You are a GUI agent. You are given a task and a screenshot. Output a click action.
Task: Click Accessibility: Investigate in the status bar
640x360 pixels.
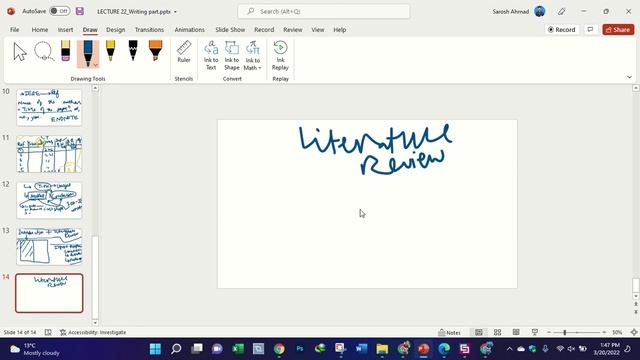[93, 332]
